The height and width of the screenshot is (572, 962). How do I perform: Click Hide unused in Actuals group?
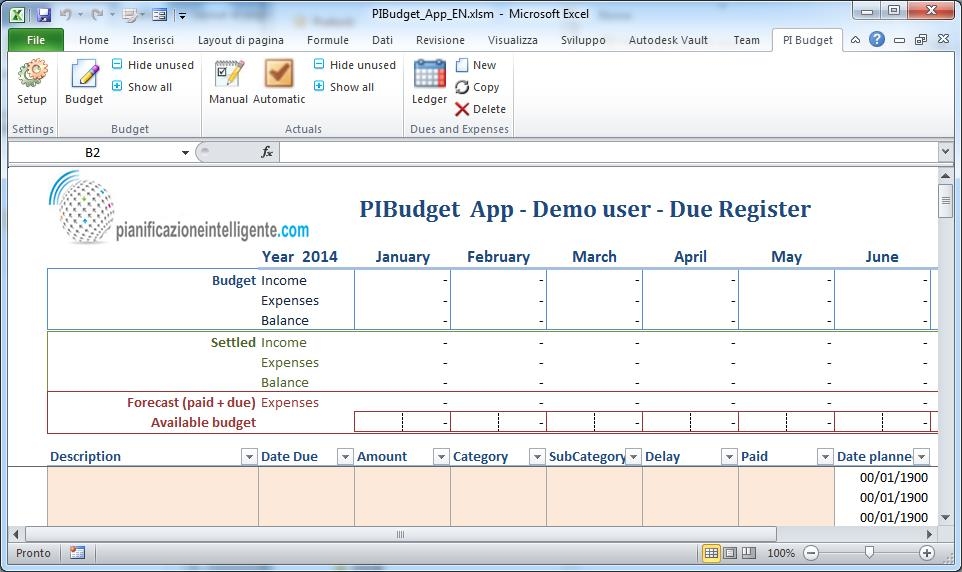(x=354, y=64)
